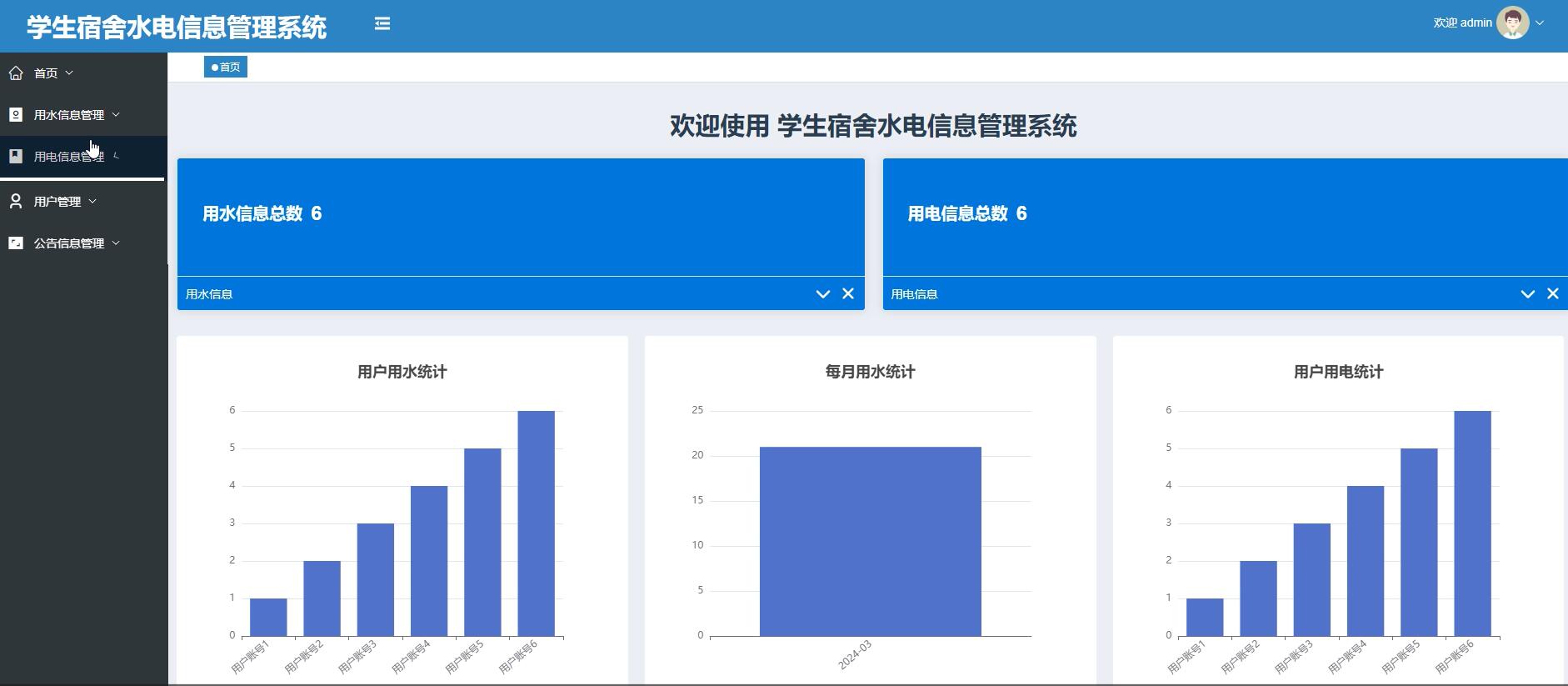
Task: Click the 用水信息 footer label
Action: 209,294
